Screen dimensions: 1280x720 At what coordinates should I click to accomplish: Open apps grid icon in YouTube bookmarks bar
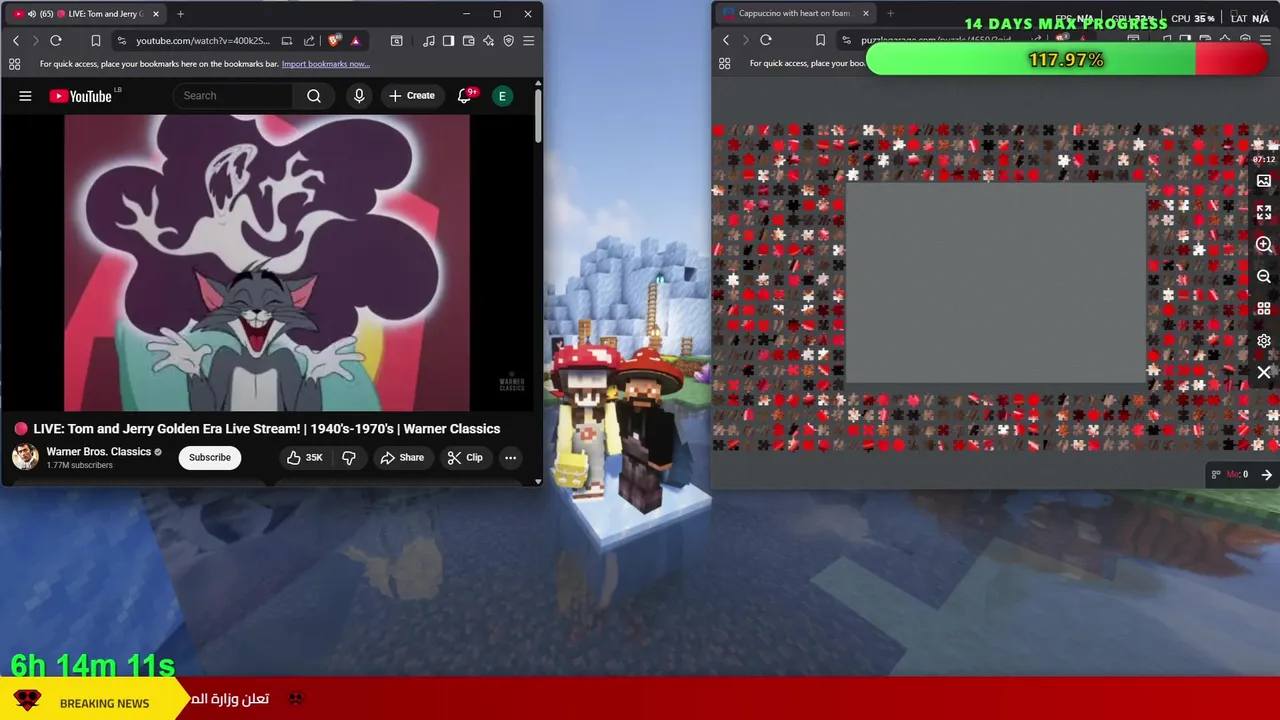tap(15, 64)
